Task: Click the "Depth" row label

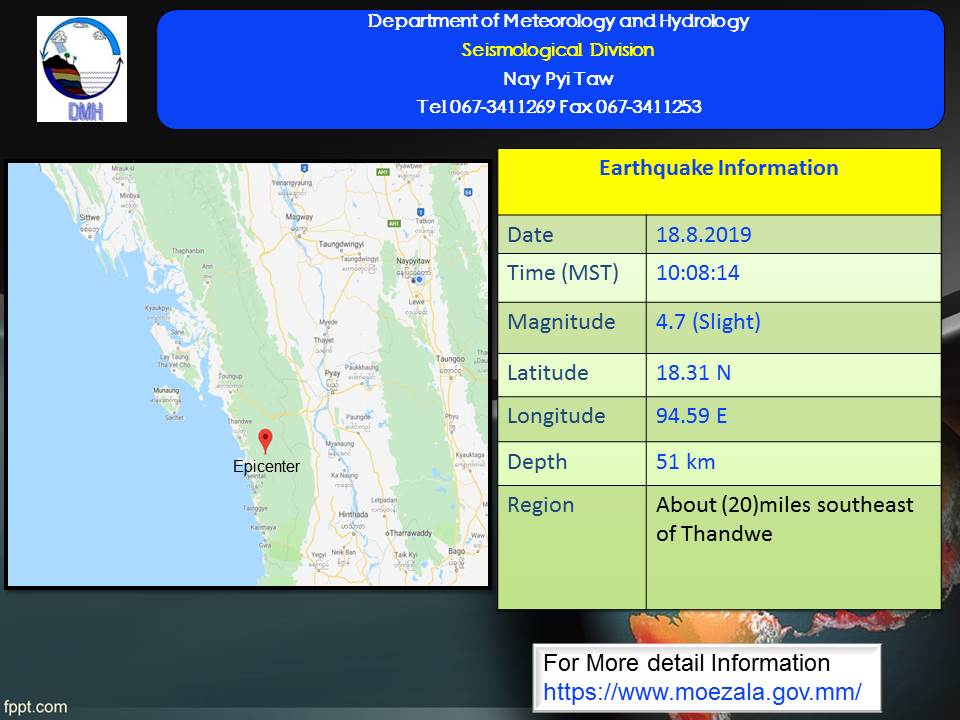Action: pyautogui.click(x=538, y=462)
